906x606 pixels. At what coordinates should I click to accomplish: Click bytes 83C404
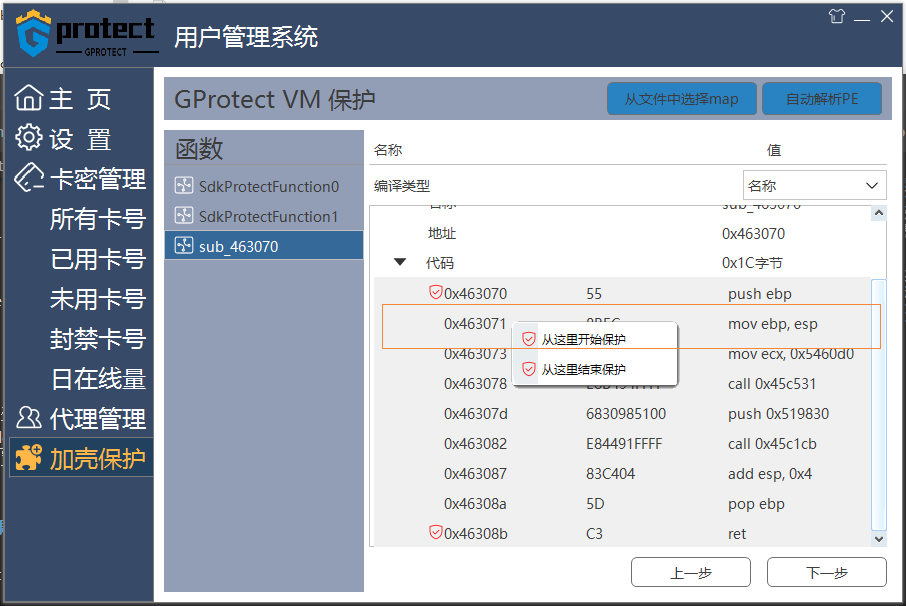(610, 474)
